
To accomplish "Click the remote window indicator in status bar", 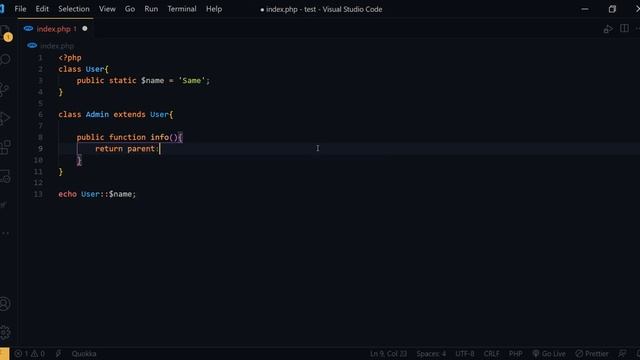I will 4,354.
